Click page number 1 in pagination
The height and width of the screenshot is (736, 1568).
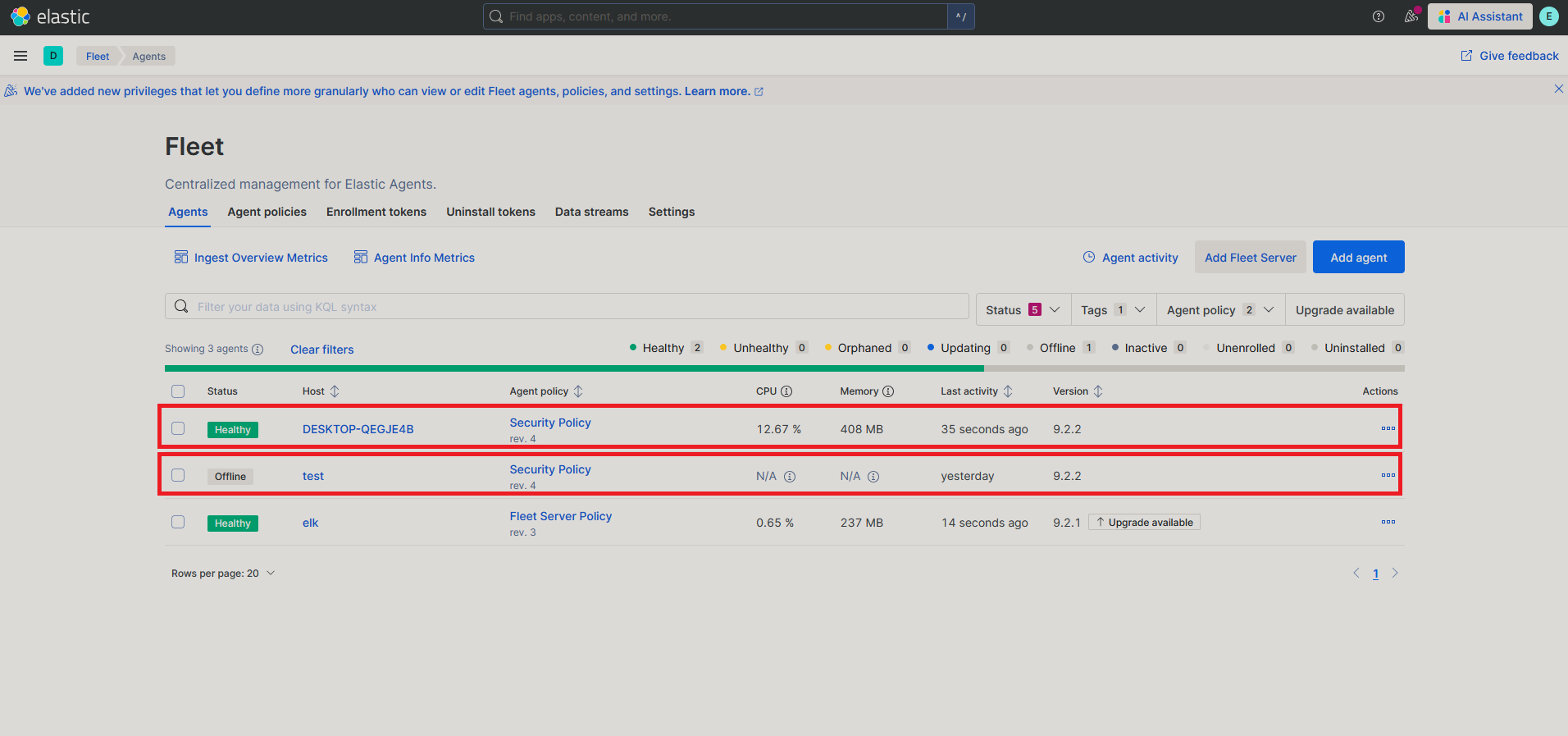tap(1375, 574)
